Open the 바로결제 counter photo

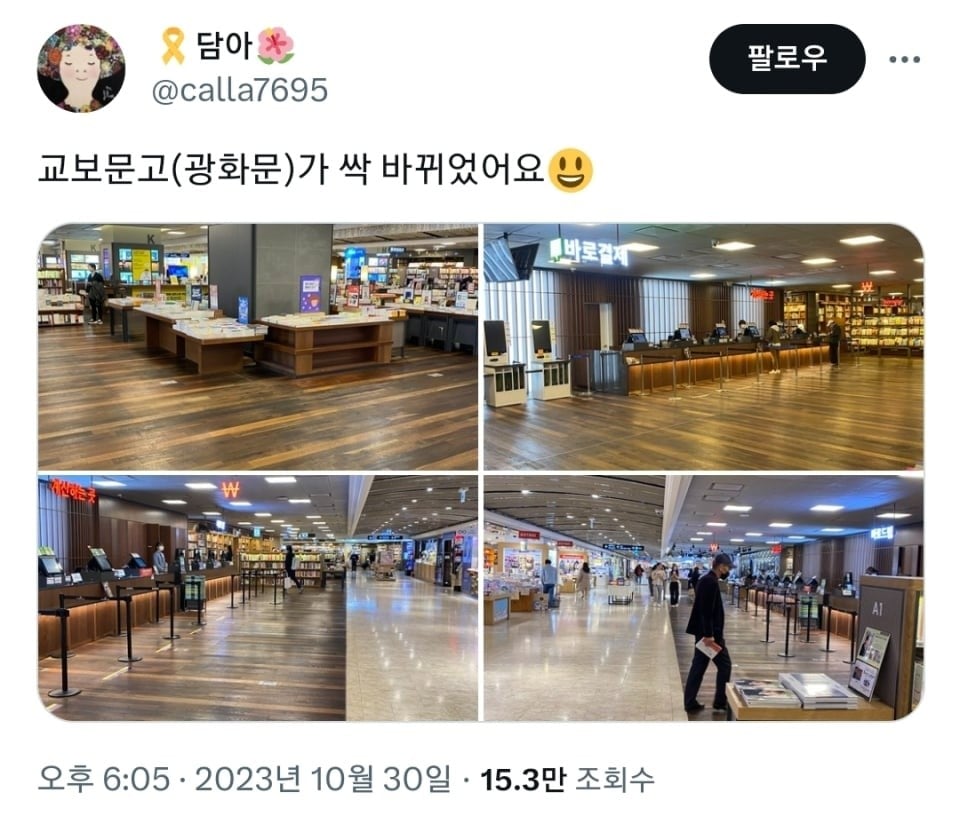tap(703, 347)
